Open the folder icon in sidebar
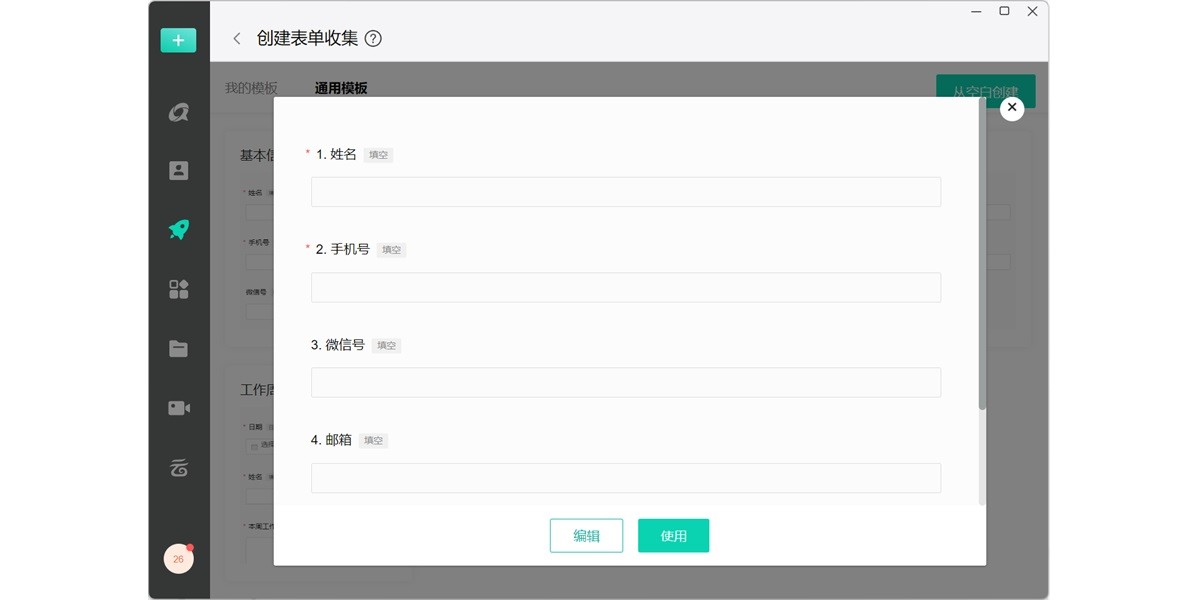Viewport: 1200px width, 600px height. coord(178,349)
